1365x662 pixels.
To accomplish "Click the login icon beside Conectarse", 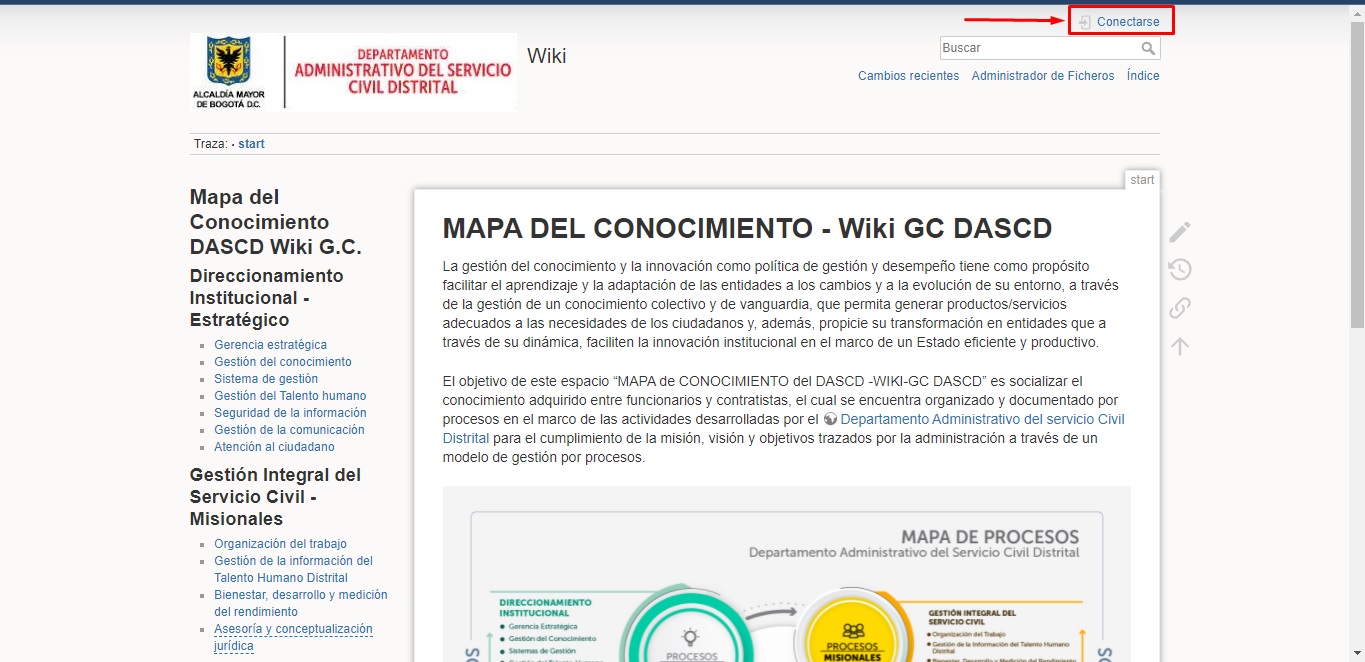I will click(1085, 21).
